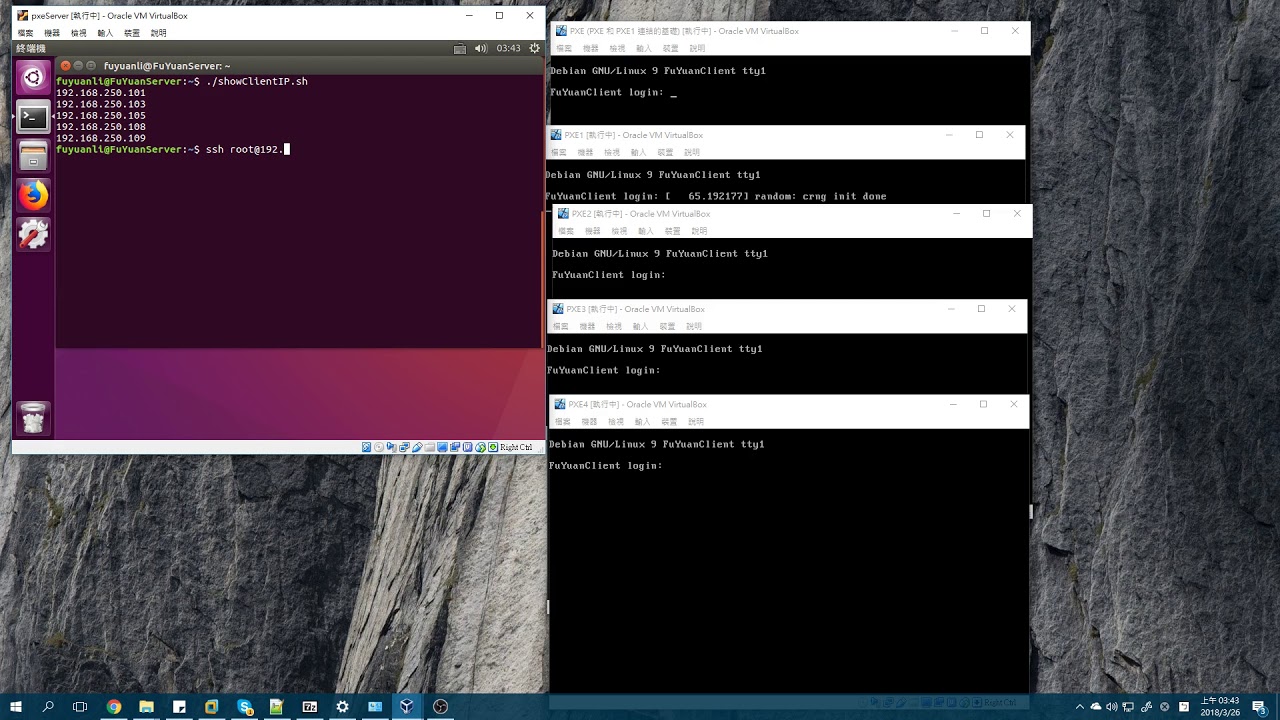Image resolution: width=1280 pixels, height=720 pixels.
Task: Click IP address 192.168.250.101 in terminal
Action: coord(101,93)
